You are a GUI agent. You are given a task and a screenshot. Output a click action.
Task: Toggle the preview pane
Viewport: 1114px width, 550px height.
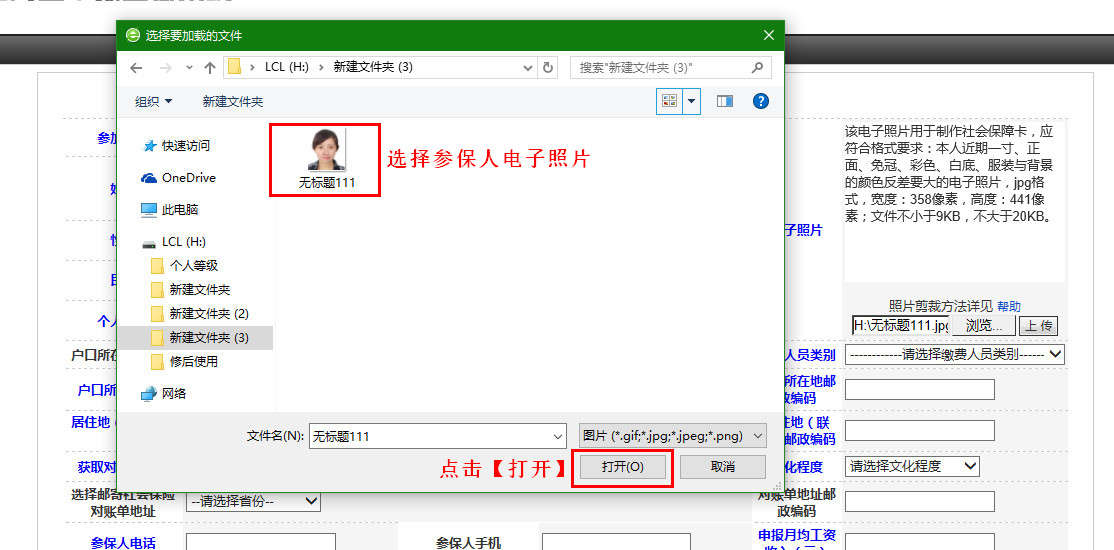click(725, 102)
